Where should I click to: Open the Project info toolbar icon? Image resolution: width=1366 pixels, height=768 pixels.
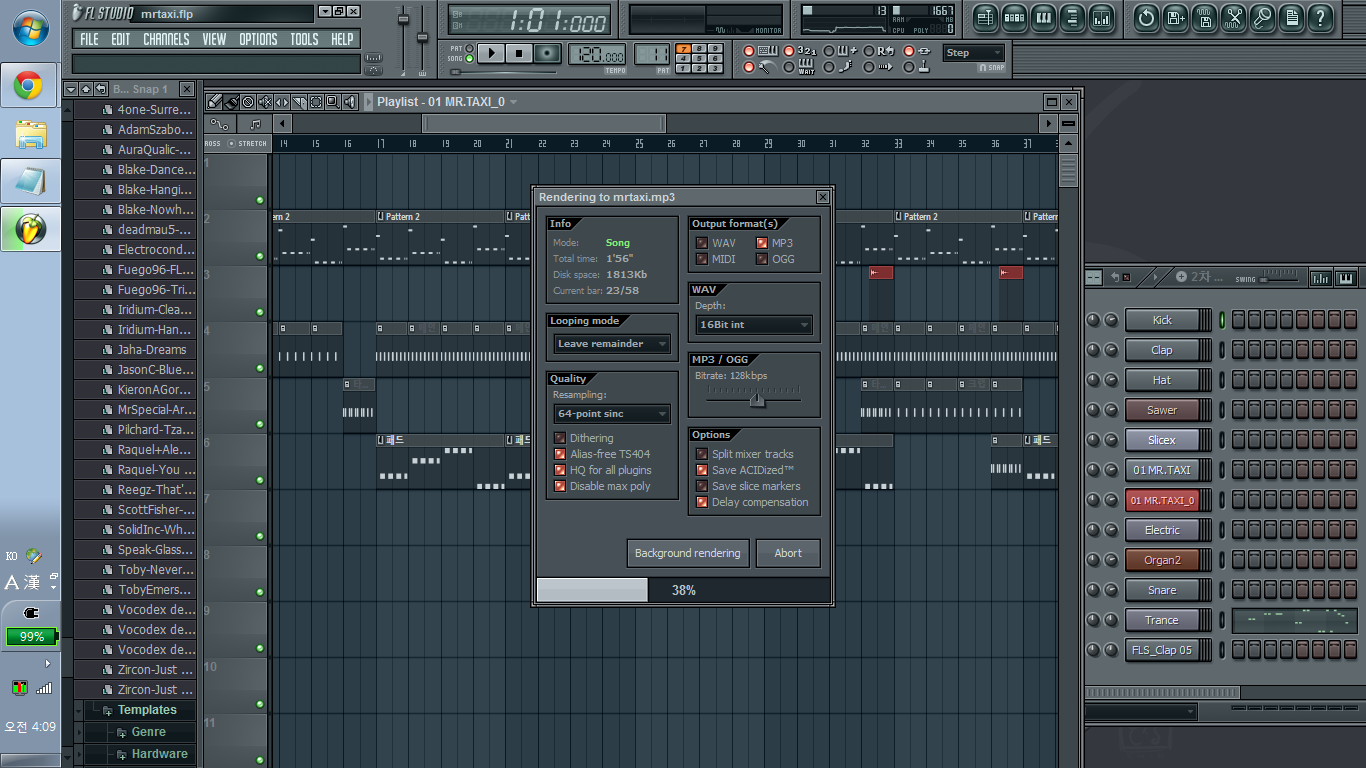[1291, 17]
